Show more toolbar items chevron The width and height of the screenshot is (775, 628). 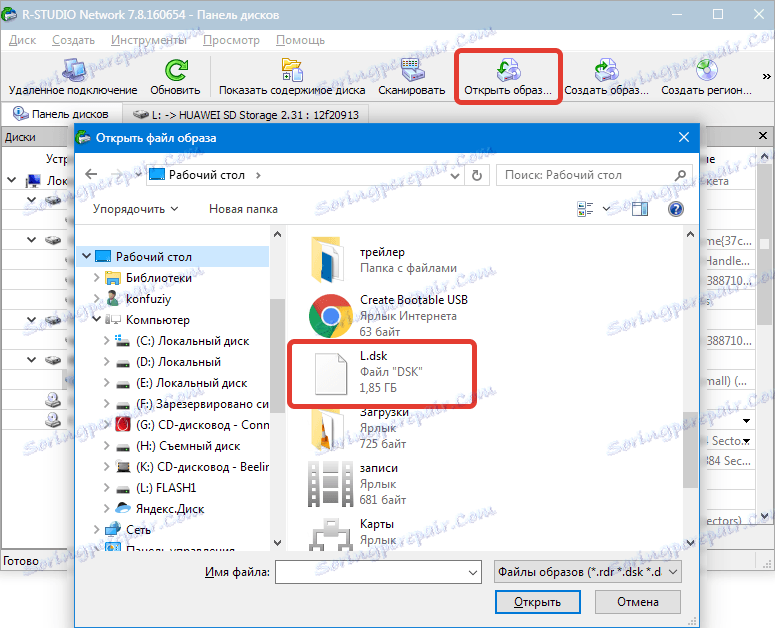(x=766, y=76)
